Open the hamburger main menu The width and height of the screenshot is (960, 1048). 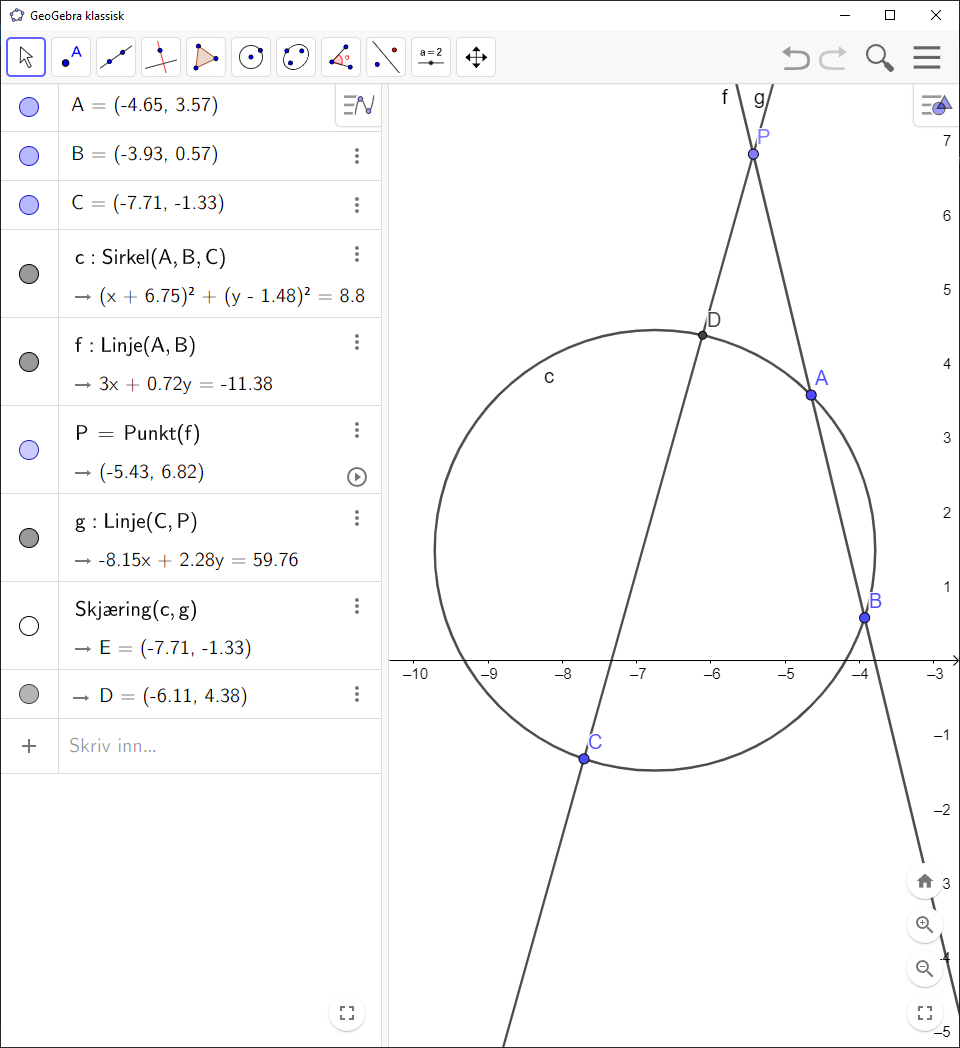[x=927, y=58]
